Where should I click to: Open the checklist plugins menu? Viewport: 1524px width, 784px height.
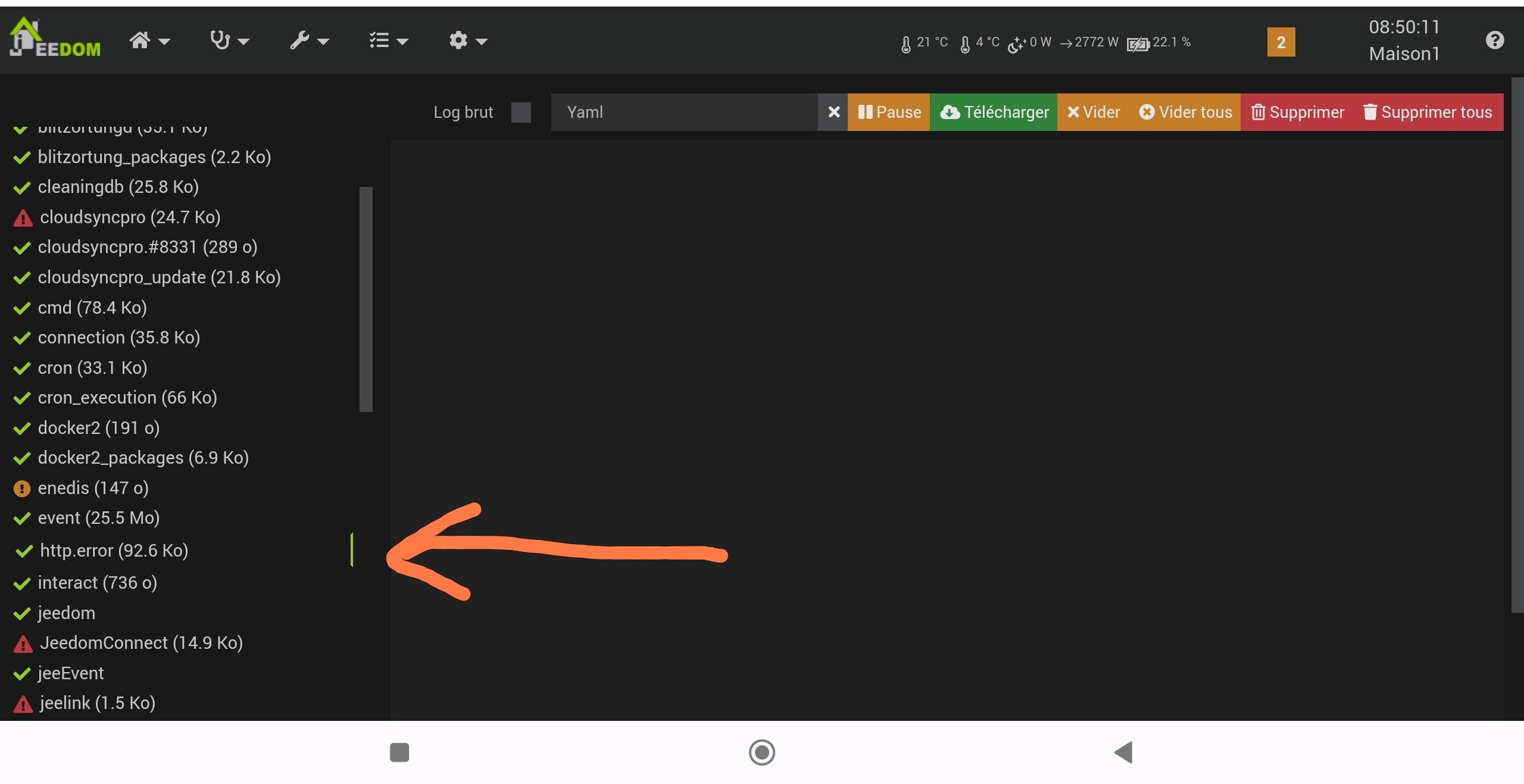[x=388, y=40]
